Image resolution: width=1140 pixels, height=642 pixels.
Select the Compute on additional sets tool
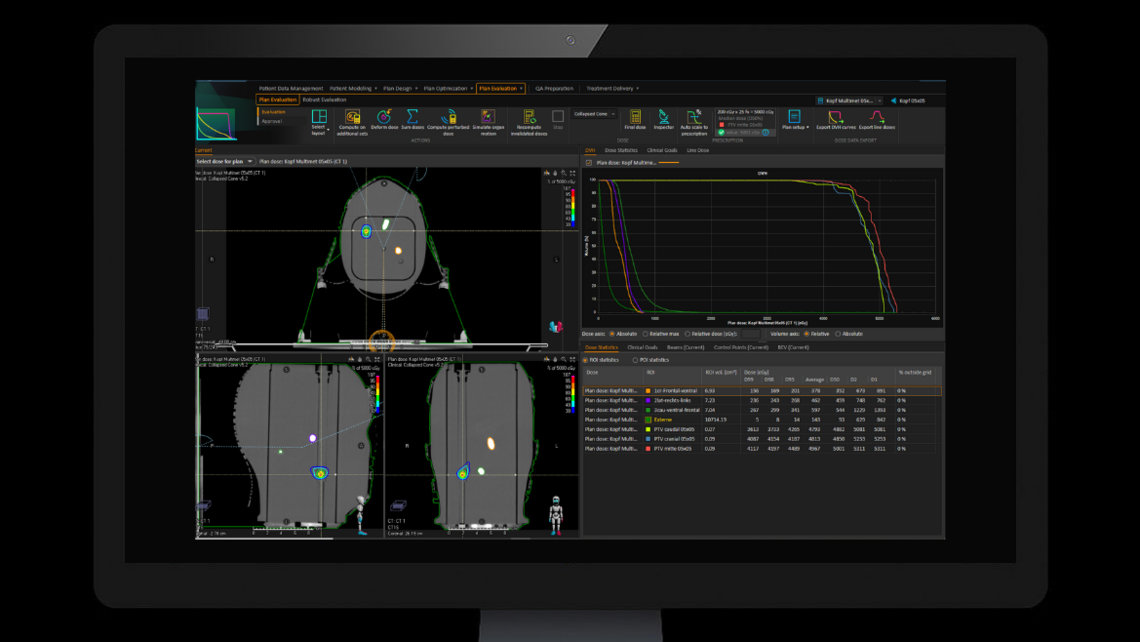click(353, 117)
